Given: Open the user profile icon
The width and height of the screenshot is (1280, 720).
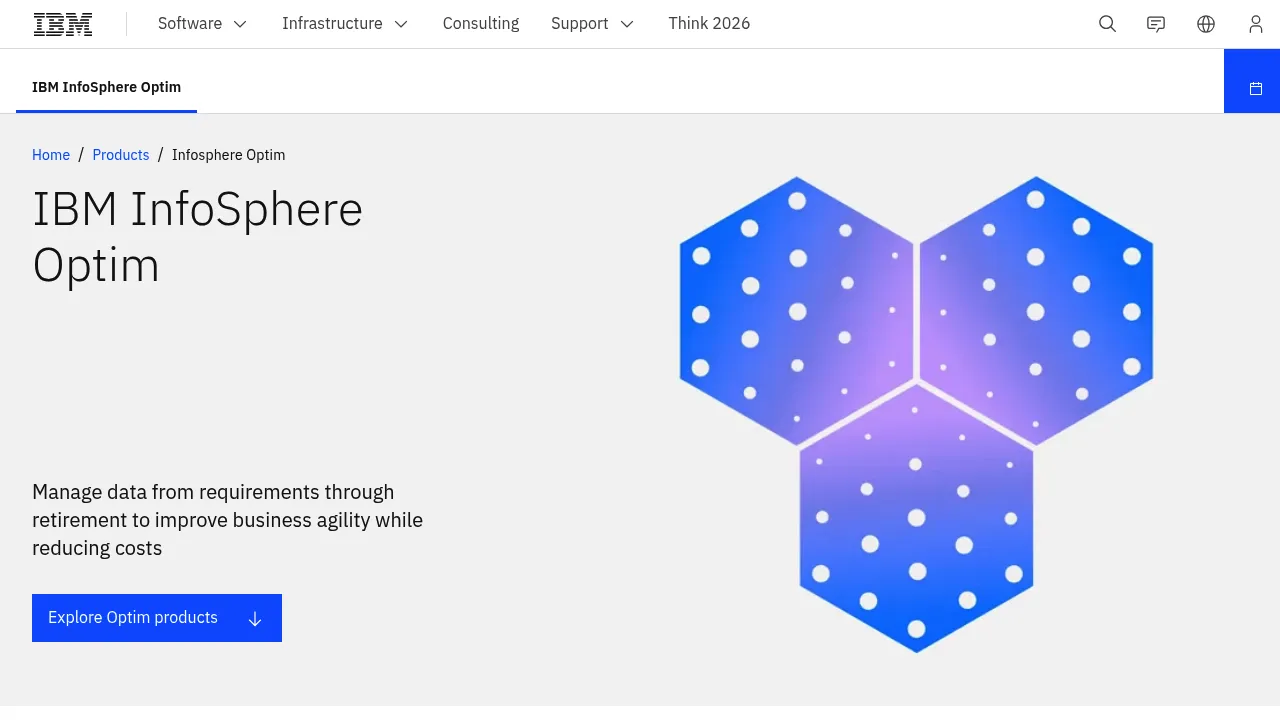Looking at the screenshot, I should pyautogui.click(x=1256, y=24).
